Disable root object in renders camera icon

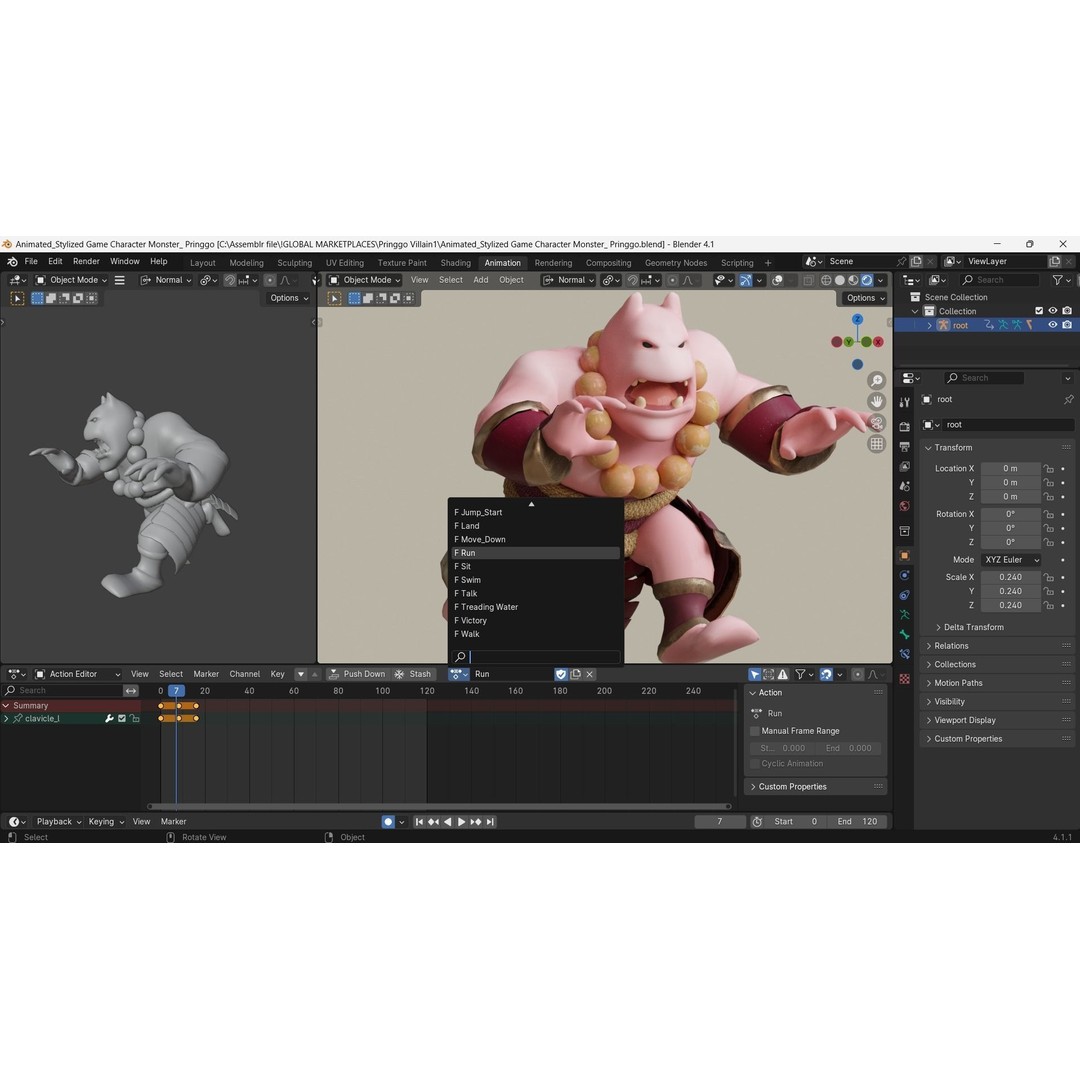(1067, 325)
